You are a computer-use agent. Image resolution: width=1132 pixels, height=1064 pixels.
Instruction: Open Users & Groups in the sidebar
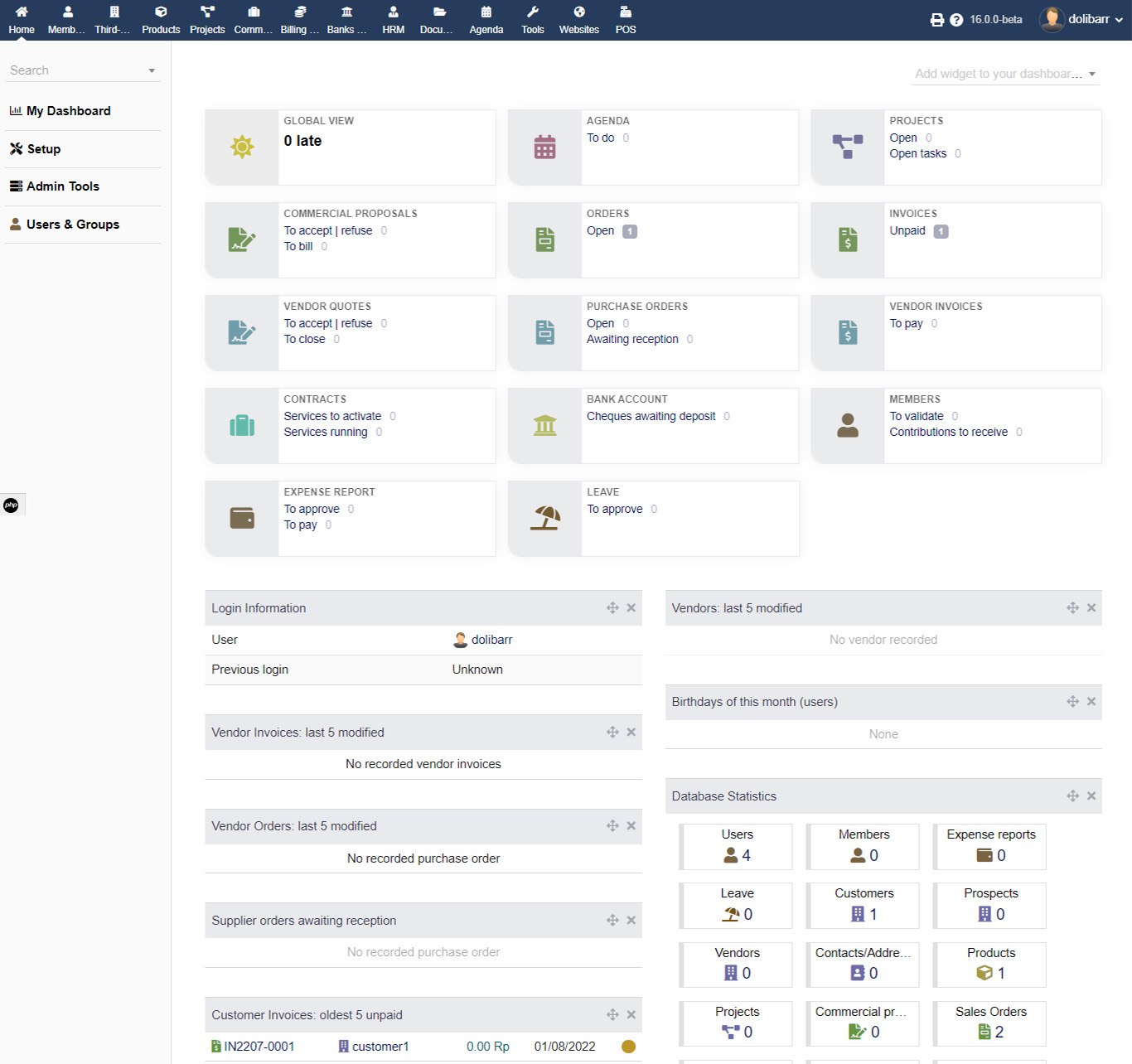click(x=73, y=225)
